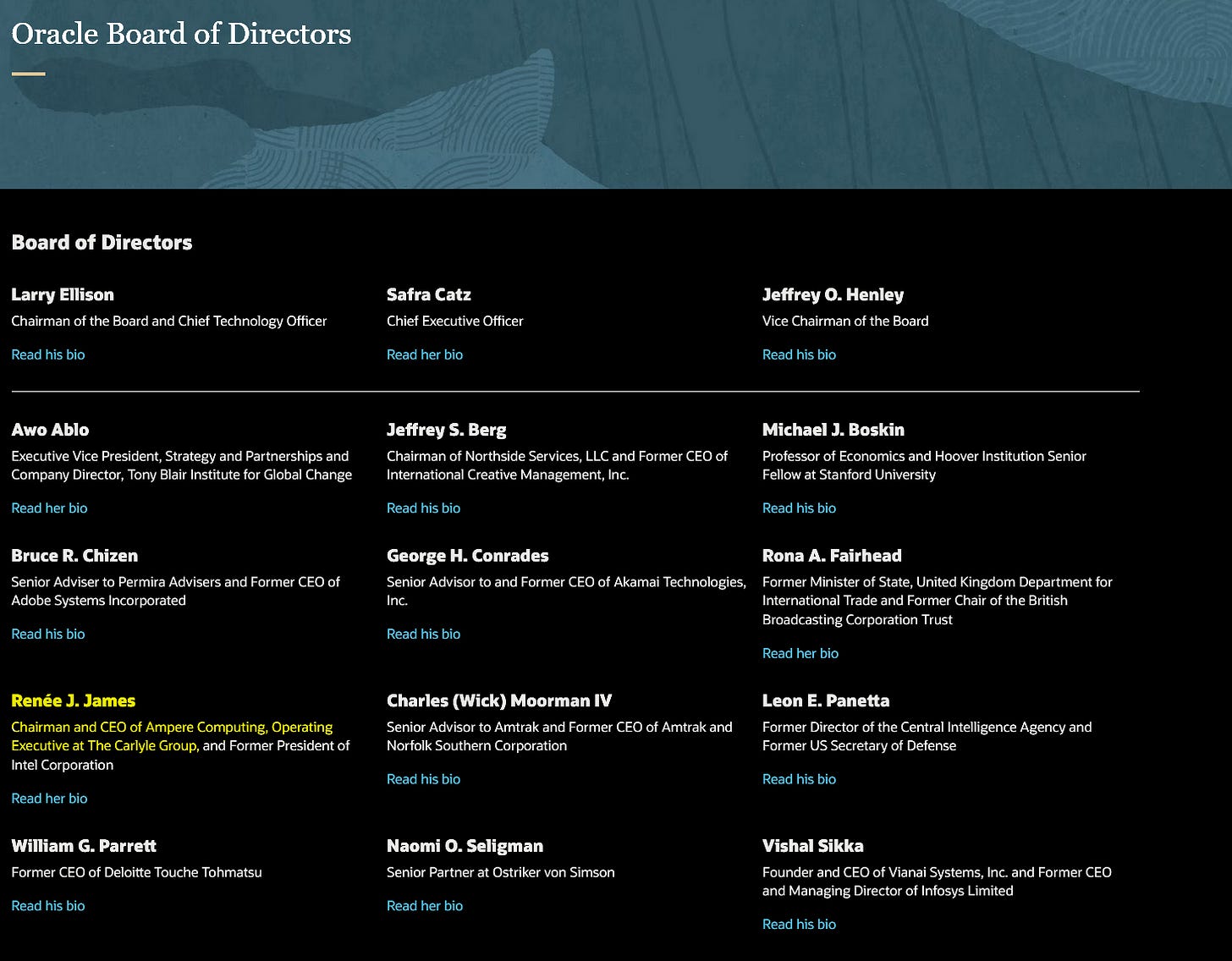Click 'Senior Partner at Ostriker von Simson' text
Viewport: 1232px width, 961px height.
tap(501, 872)
